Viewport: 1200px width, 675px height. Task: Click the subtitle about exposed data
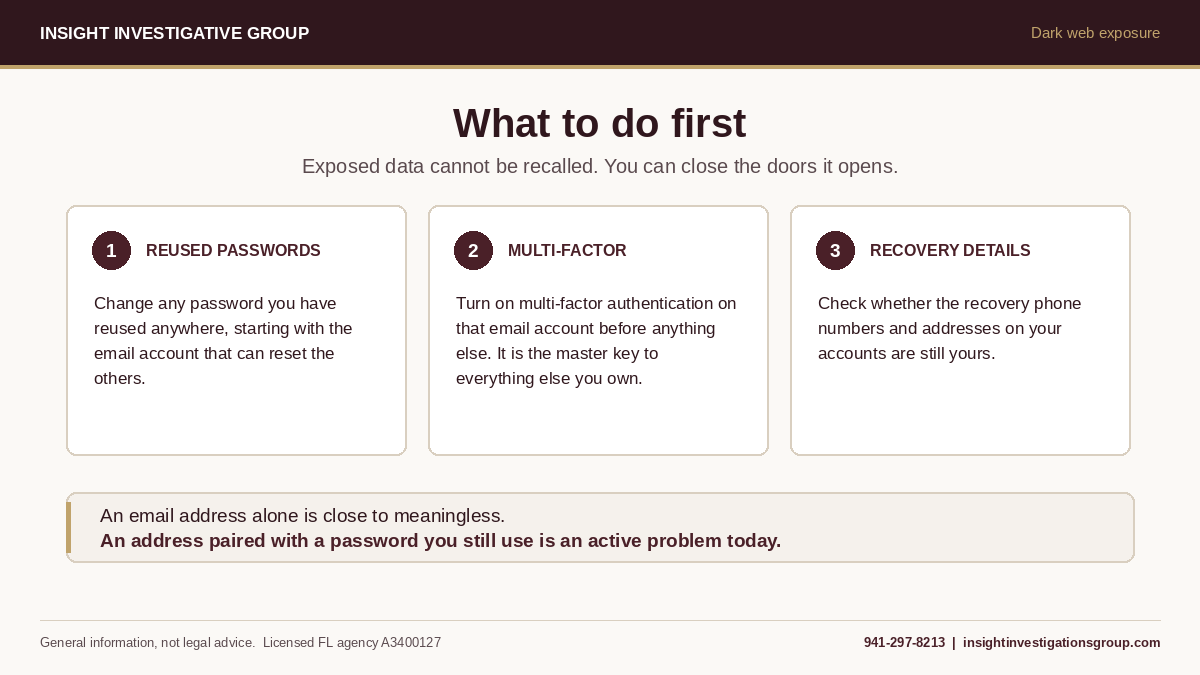[x=600, y=166]
